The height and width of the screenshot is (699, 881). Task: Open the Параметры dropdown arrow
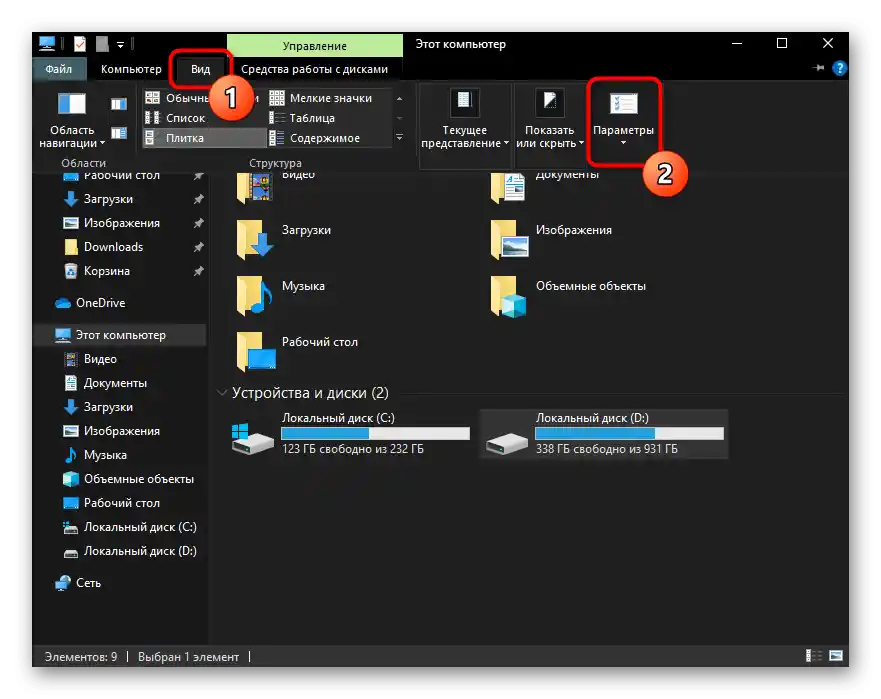click(623, 144)
